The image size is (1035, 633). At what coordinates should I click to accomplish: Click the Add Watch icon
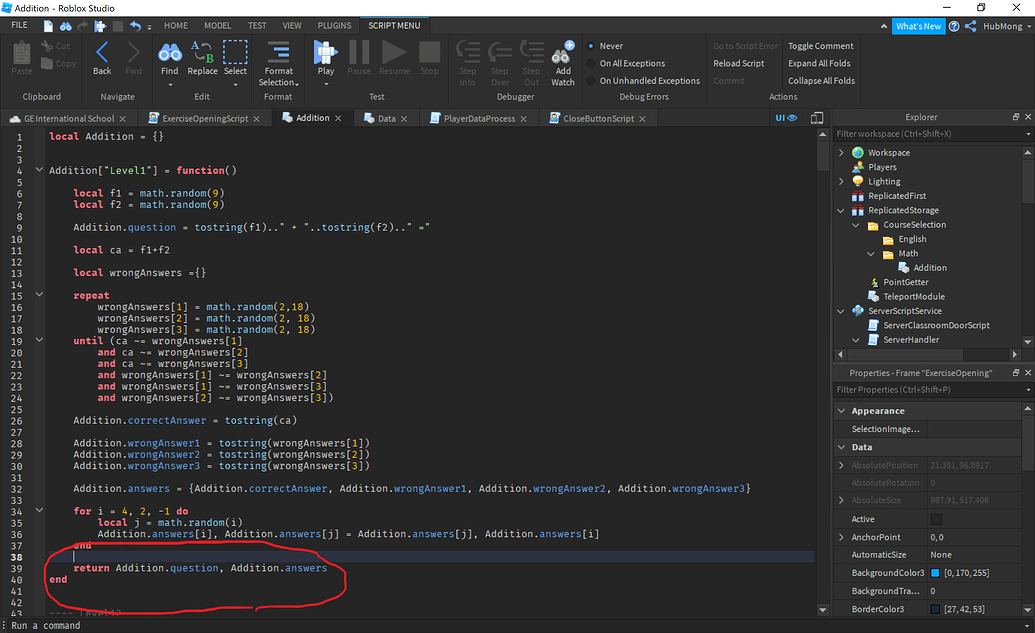563,51
